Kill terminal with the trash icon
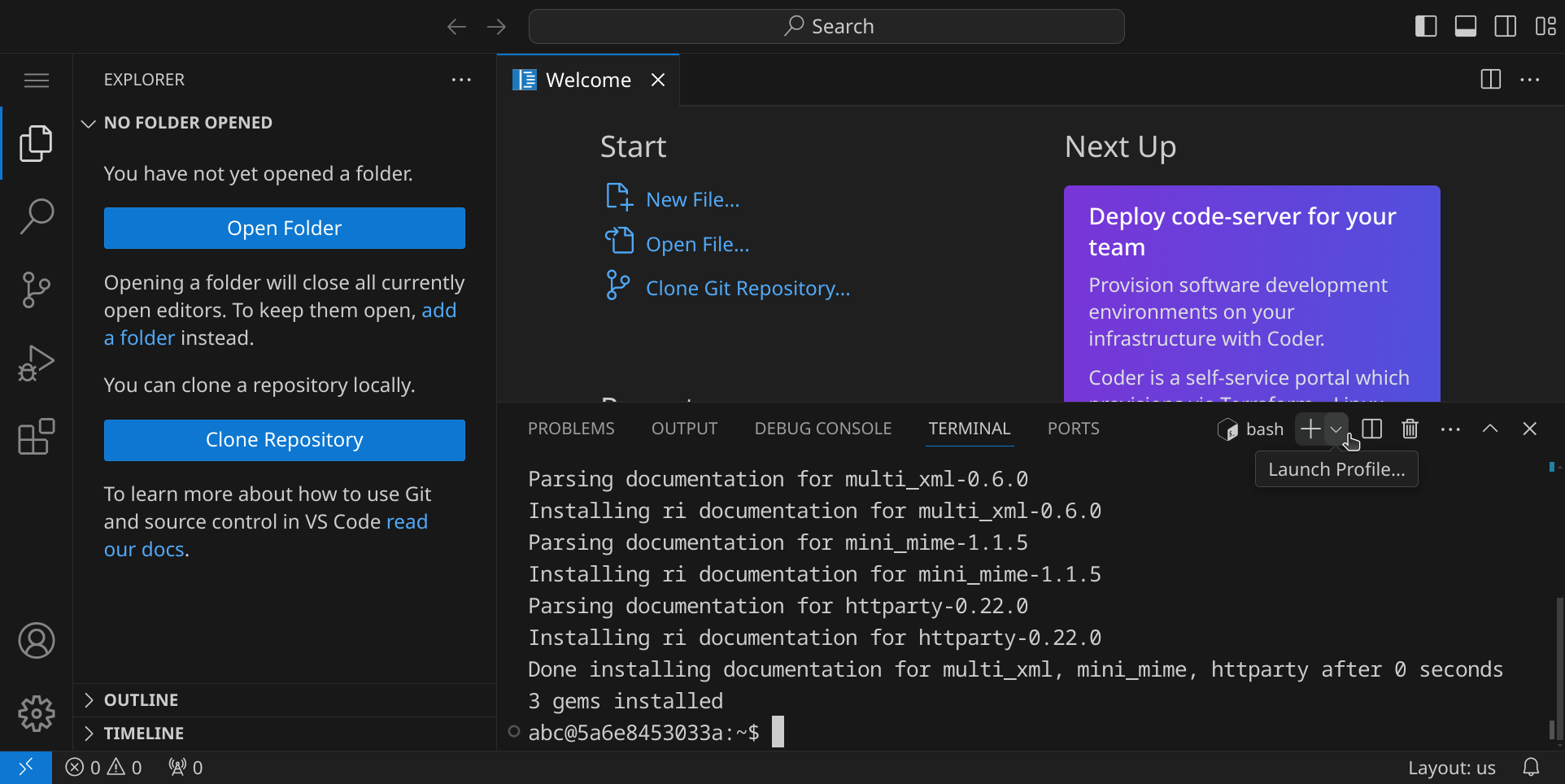The width and height of the screenshot is (1565, 784). [x=1410, y=429]
